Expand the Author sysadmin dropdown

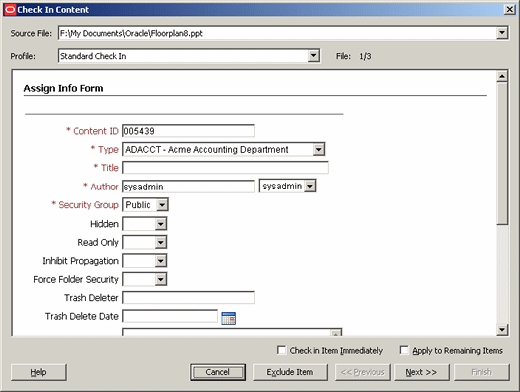coord(310,186)
